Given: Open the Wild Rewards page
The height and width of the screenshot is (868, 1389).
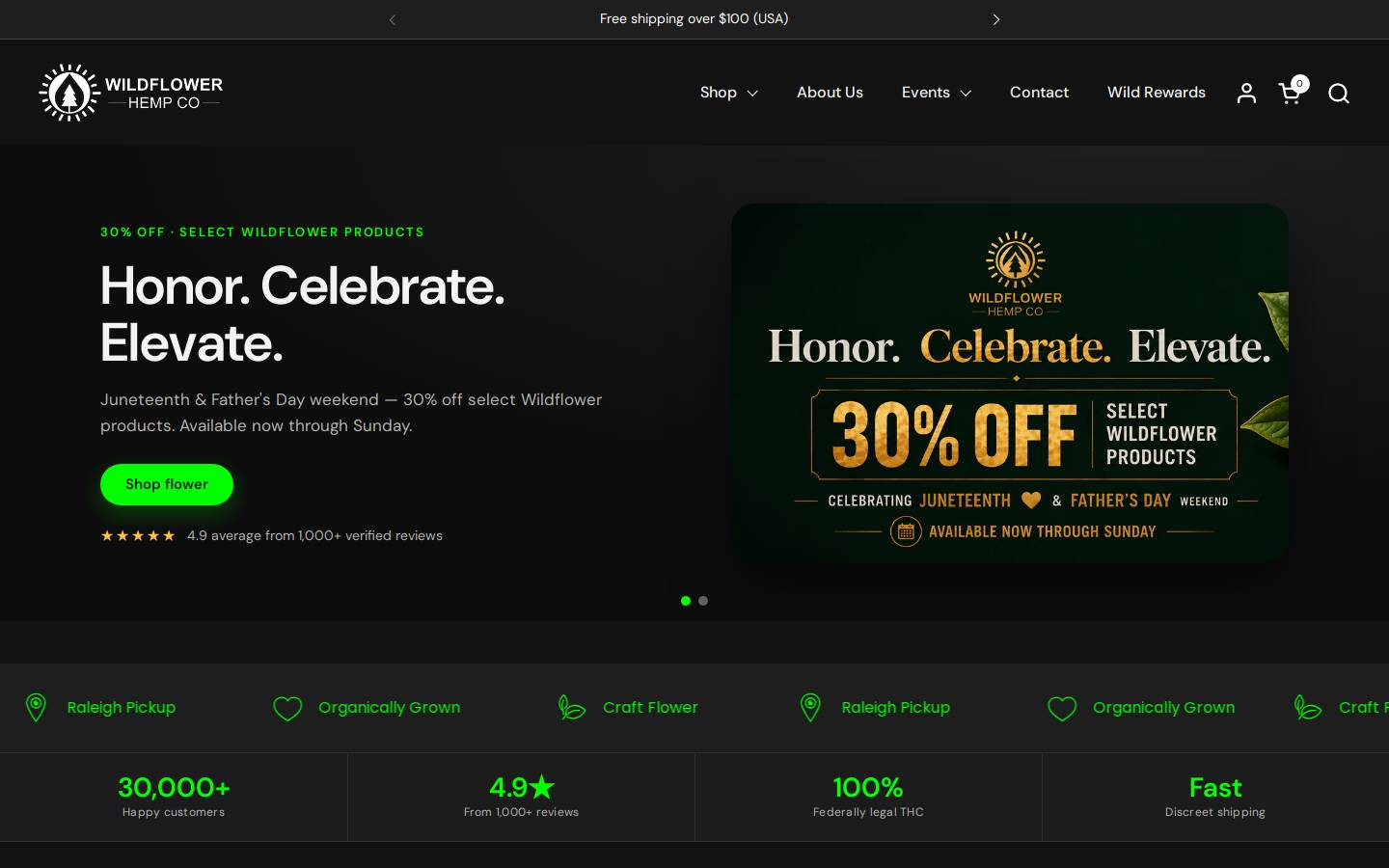Looking at the screenshot, I should point(1157,93).
